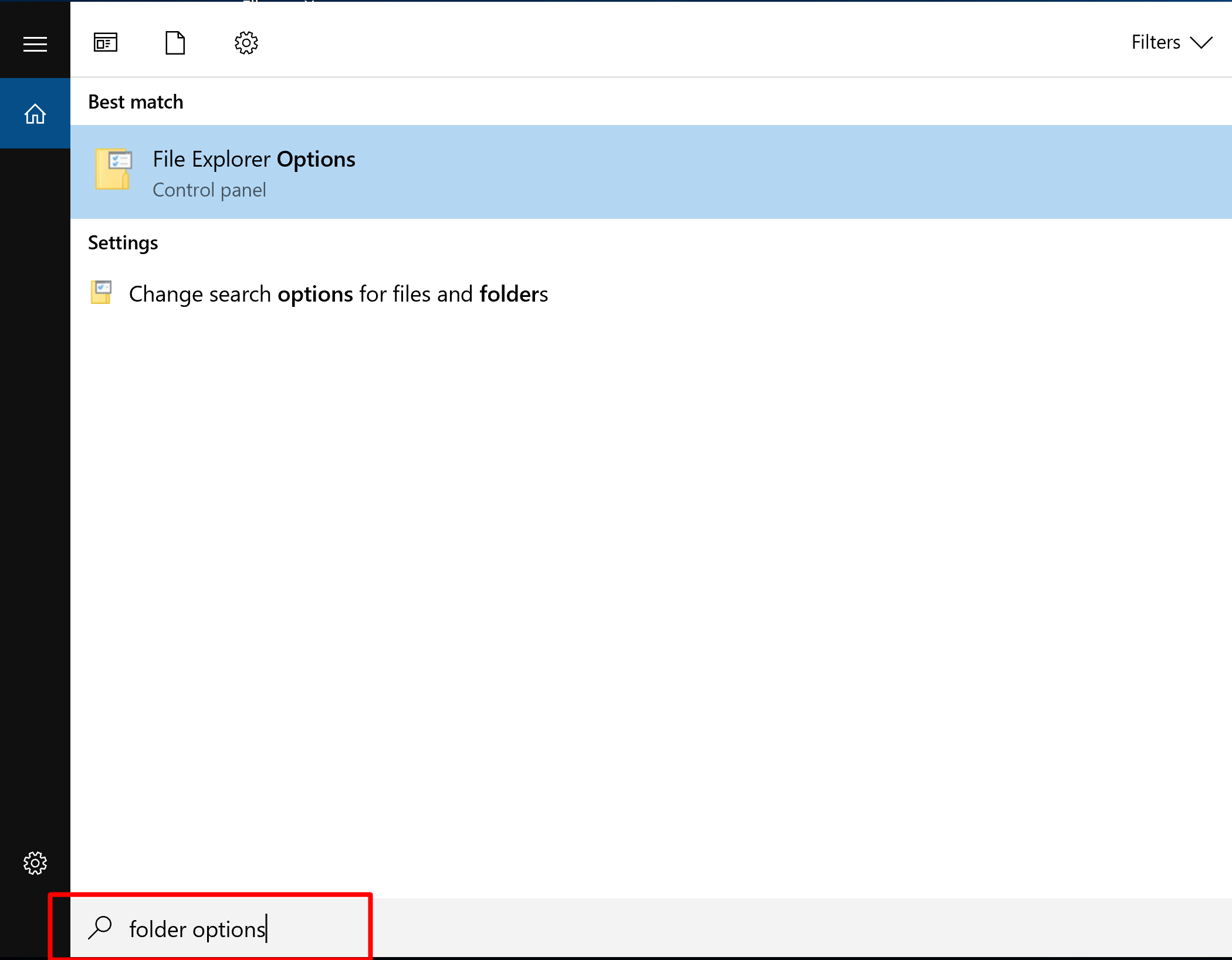1232x960 pixels.
Task: Click the chevron next to Filters
Action: (1201, 43)
